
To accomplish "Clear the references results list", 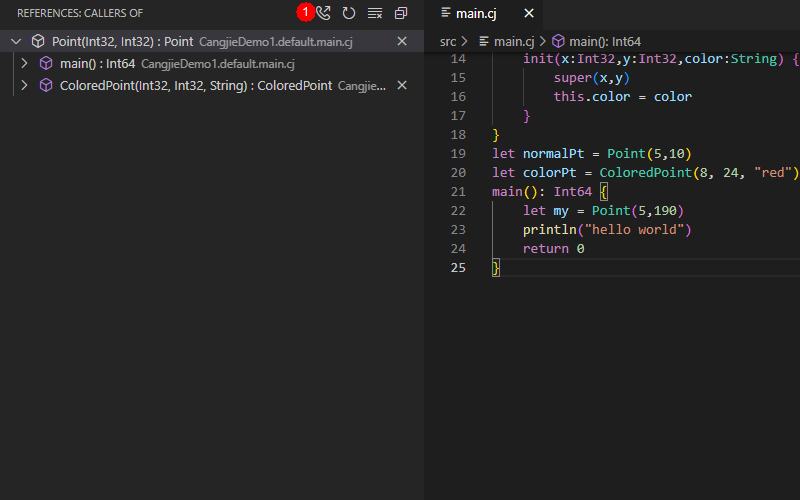I will [x=375, y=13].
